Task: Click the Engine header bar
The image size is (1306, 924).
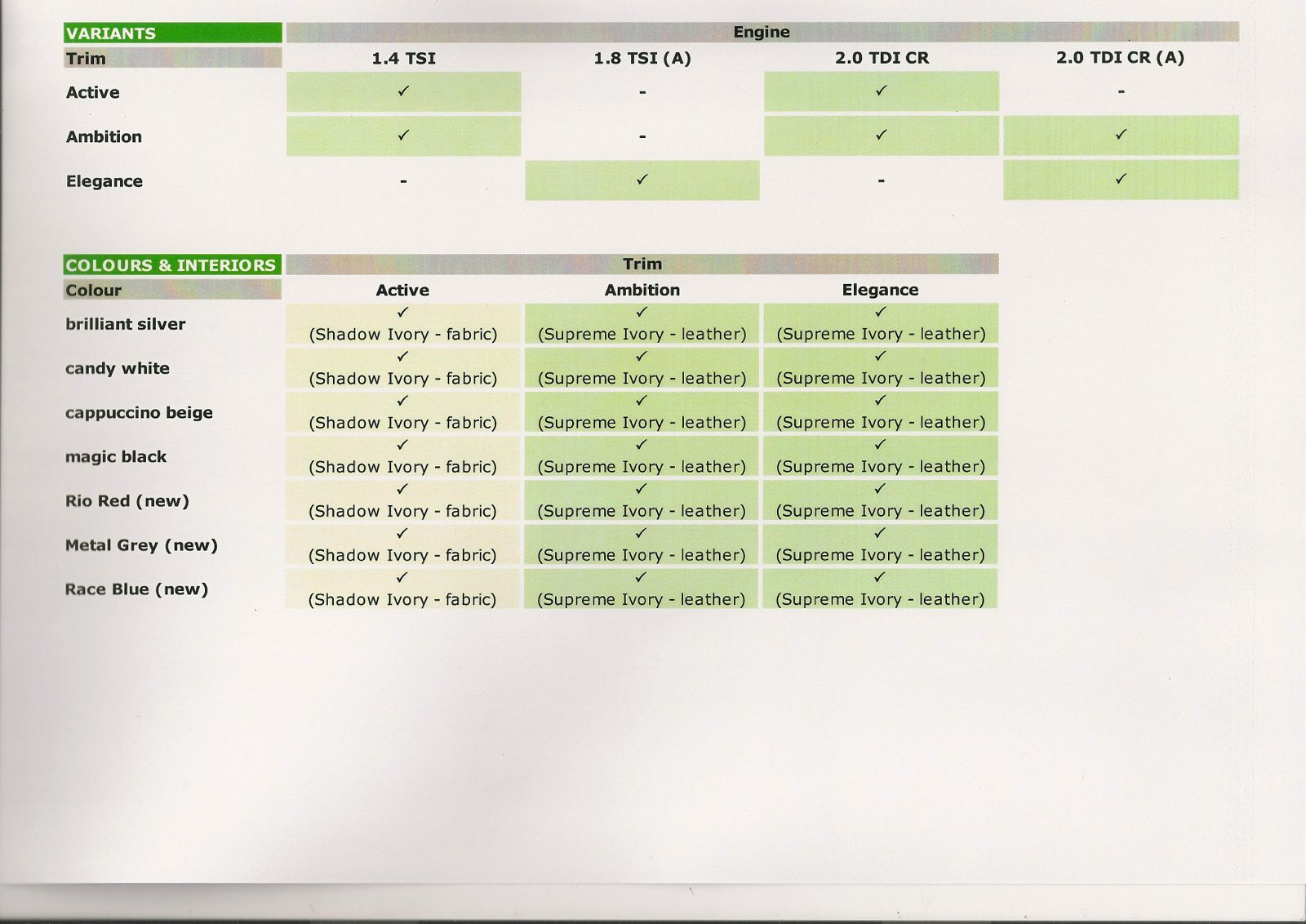Action: (762, 32)
